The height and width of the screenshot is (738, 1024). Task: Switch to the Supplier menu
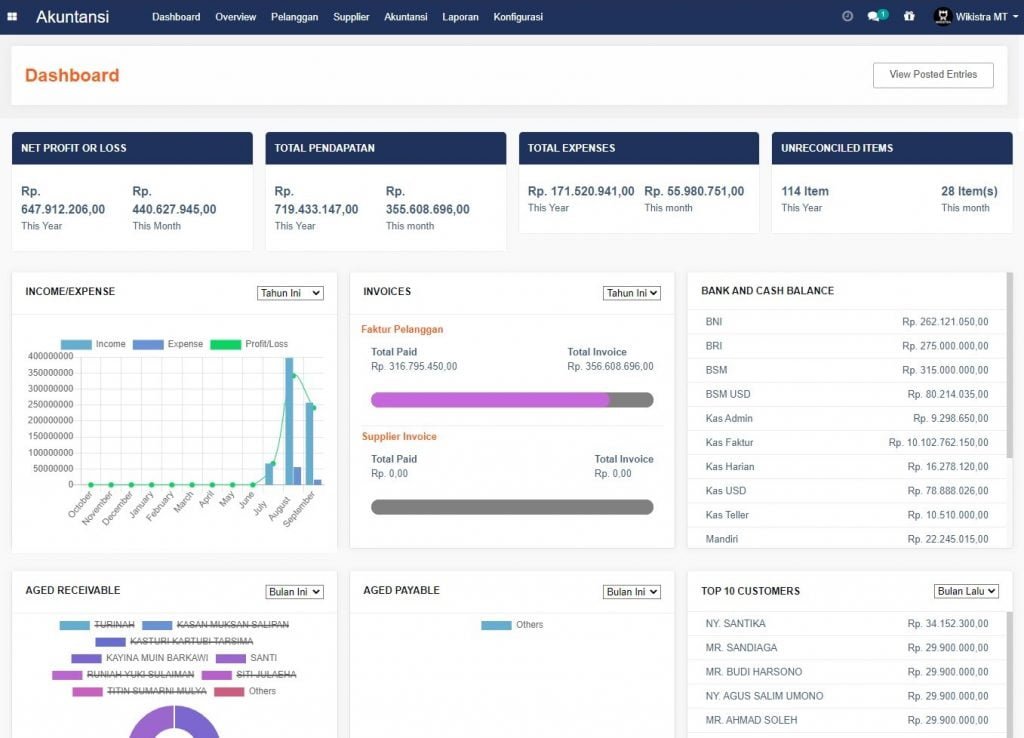[x=351, y=17]
